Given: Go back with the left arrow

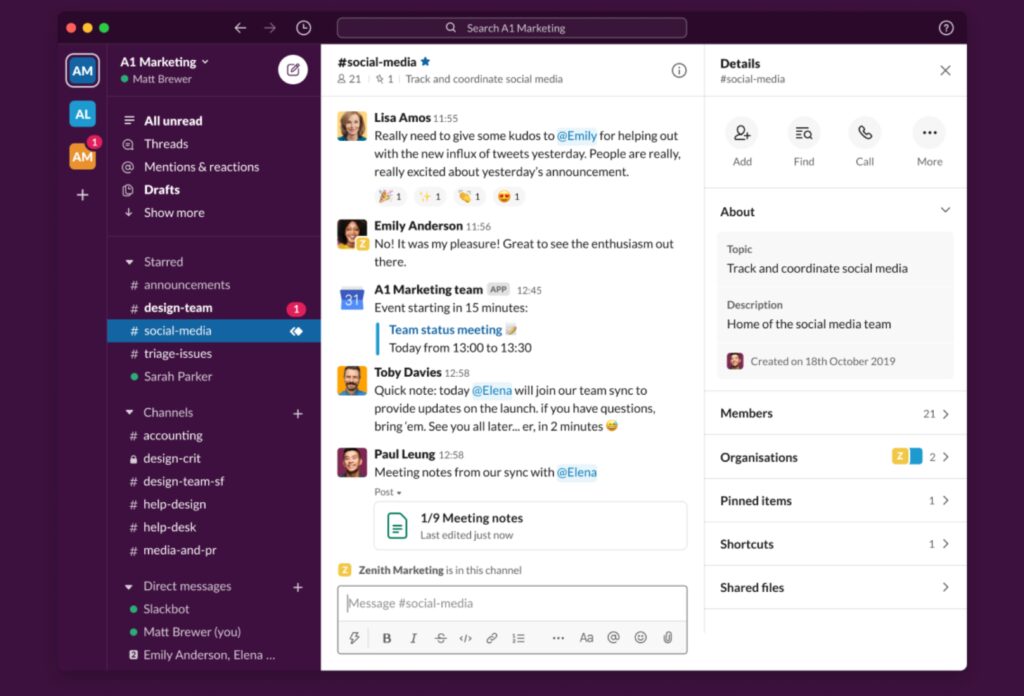Looking at the screenshot, I should (240, 27).
